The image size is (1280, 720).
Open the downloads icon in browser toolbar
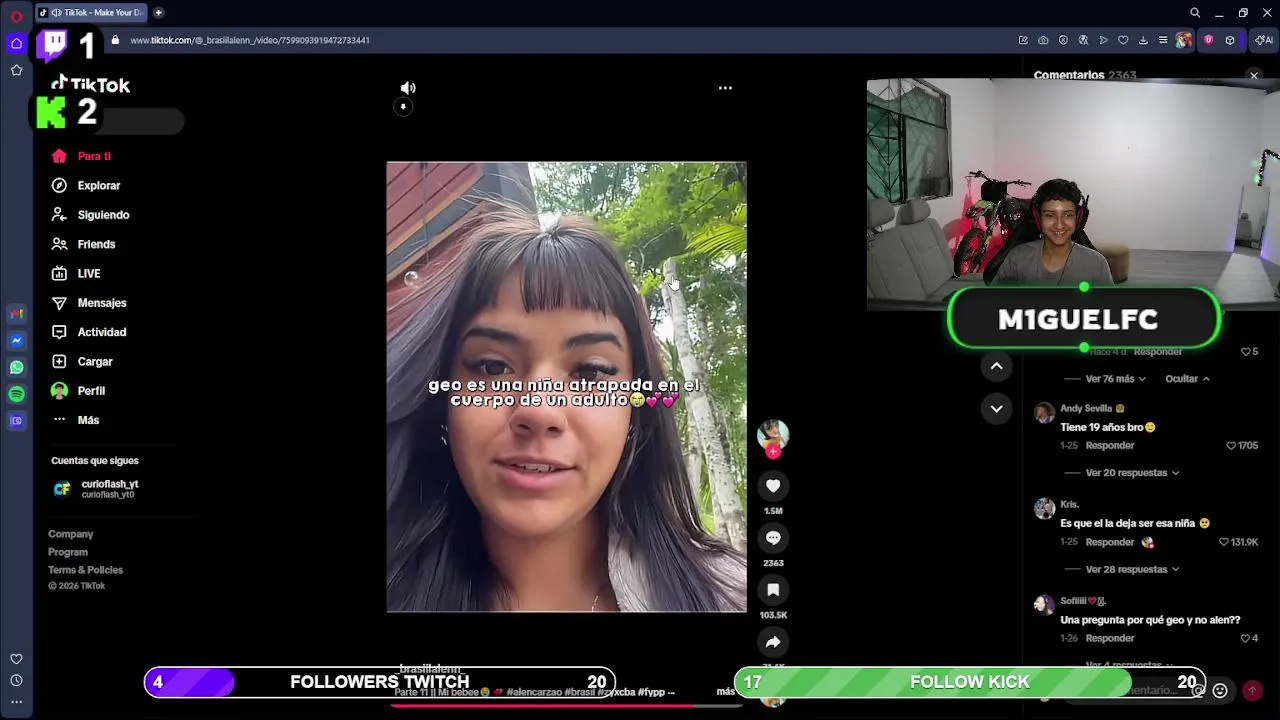[1143, 40]
